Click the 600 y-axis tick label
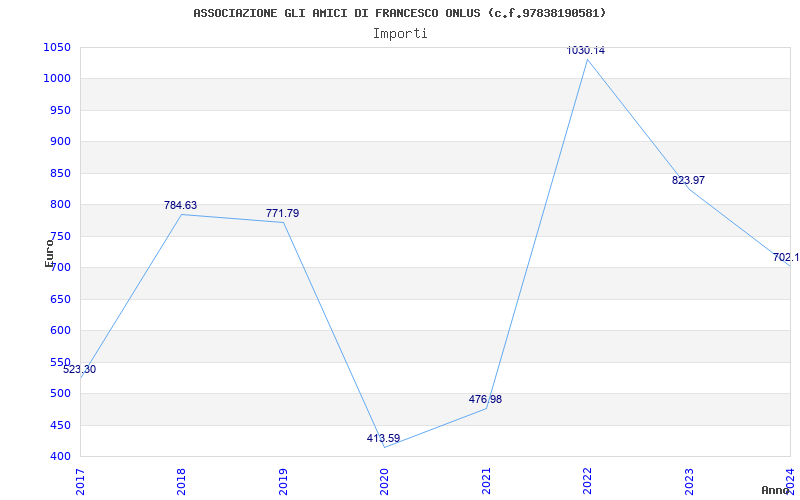Viewport: 800px width, 500px height. [x=60, y=331]
